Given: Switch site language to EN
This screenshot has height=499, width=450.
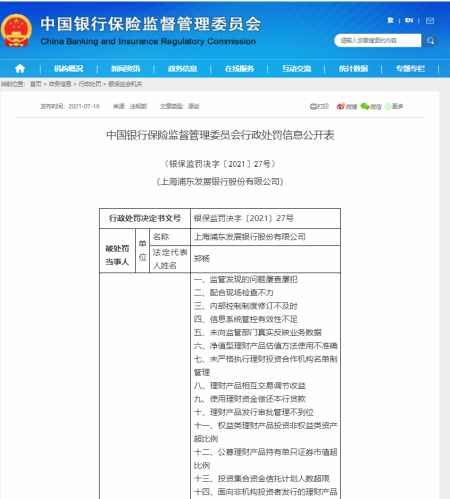Looking at the screenshot, I should 409,21.
